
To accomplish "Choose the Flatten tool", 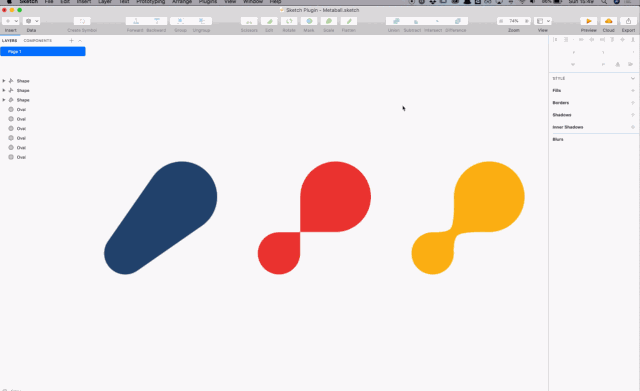I will (x=349, y=21).
